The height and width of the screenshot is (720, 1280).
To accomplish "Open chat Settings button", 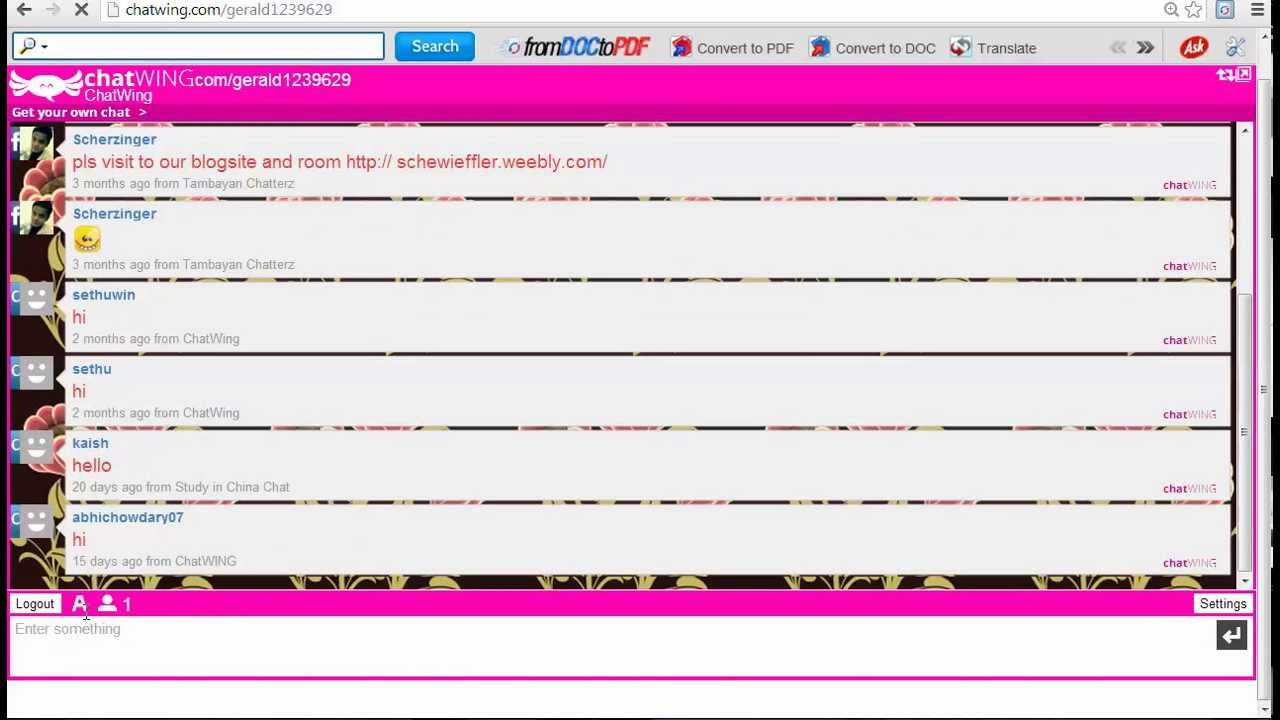I will (x=1223, y=604).
